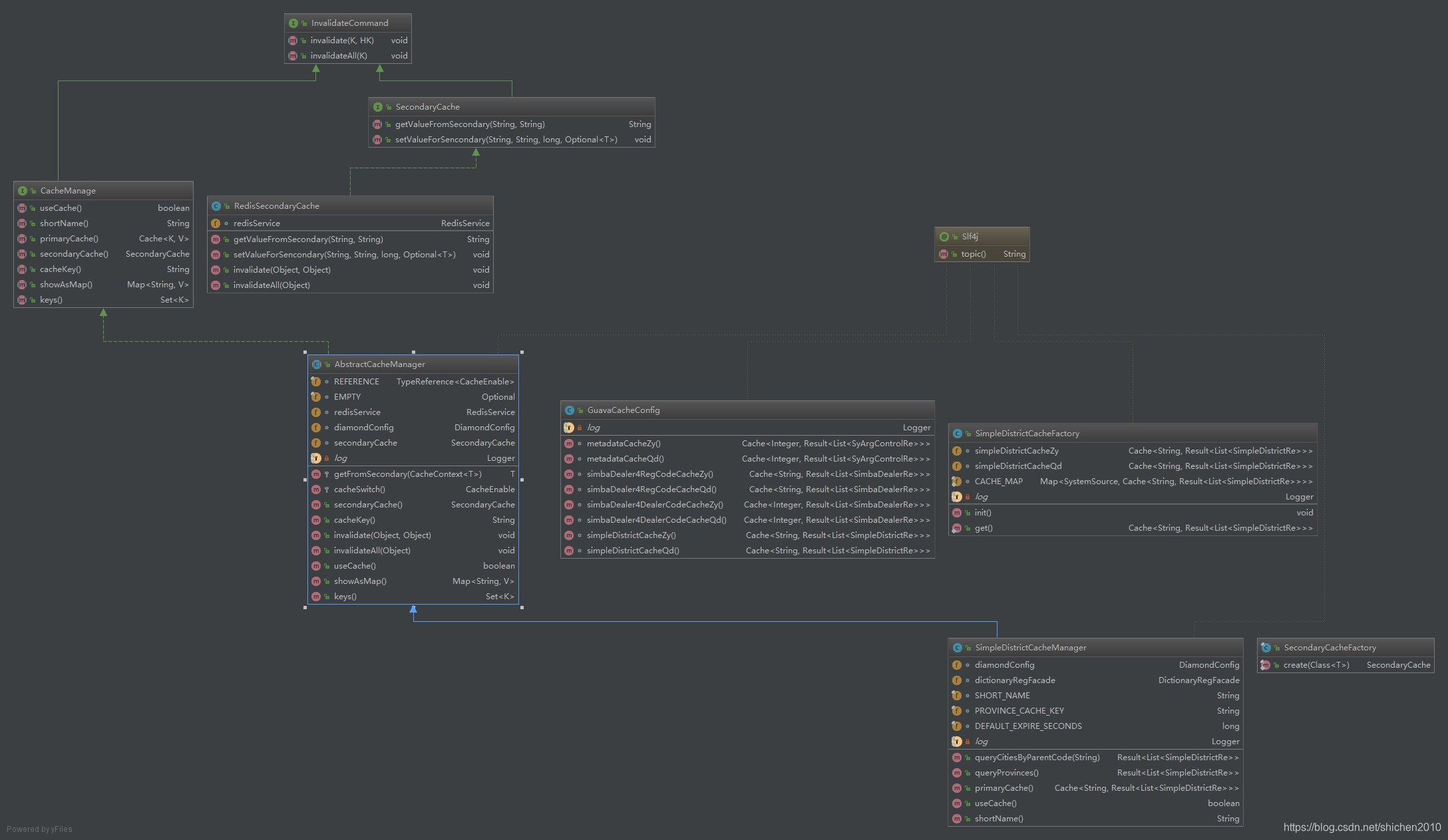Click method icon beside create(Class<T>)

(x=1265, y=665)
